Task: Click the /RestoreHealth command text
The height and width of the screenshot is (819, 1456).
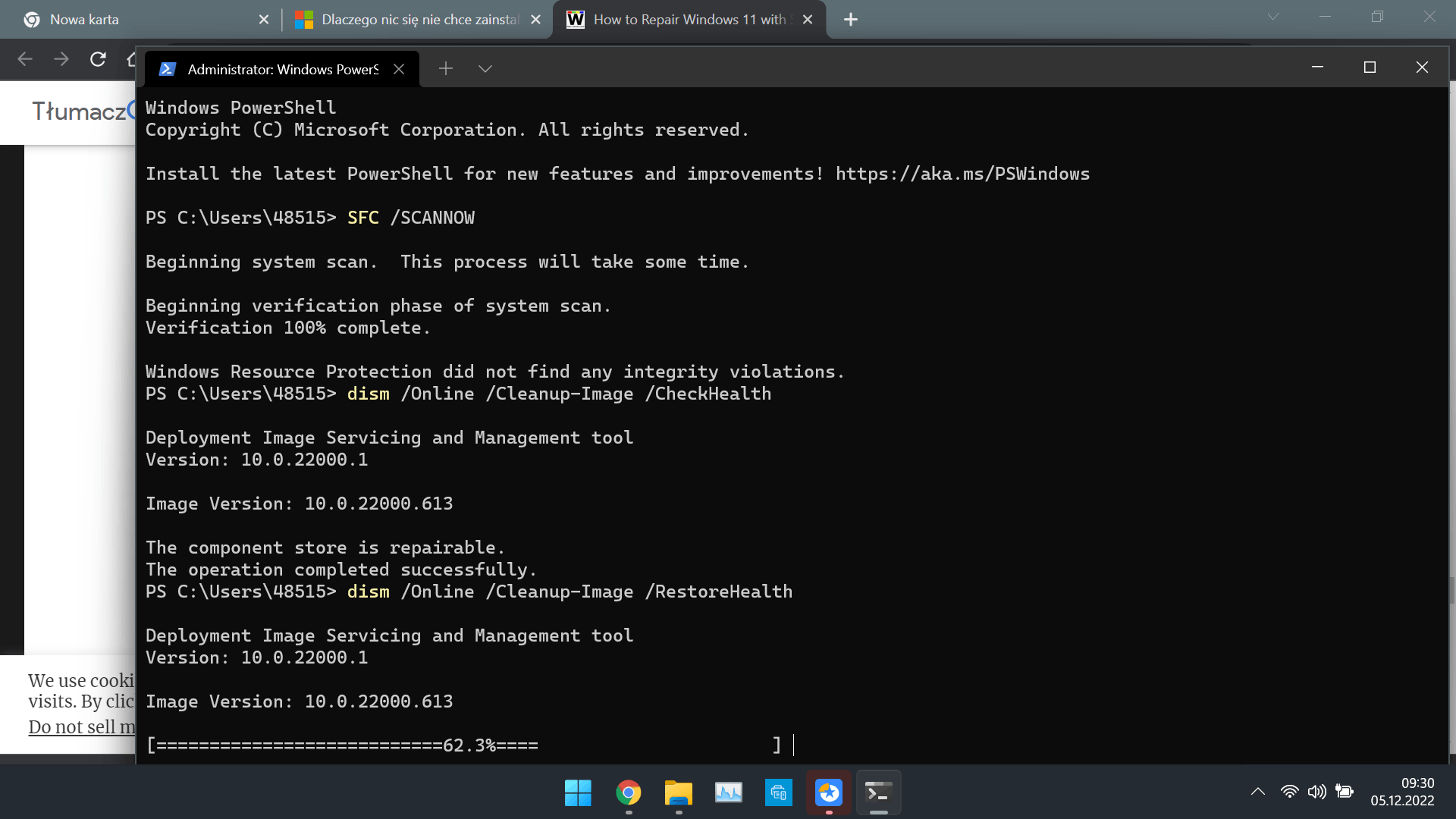Action: point(719,591)
